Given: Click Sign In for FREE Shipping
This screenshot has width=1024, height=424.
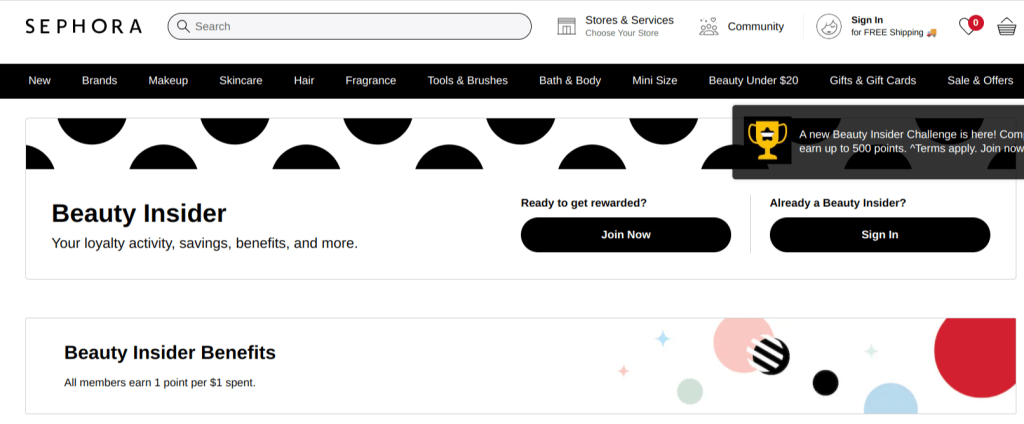Looking at the screenshot, I should click(x=893, y=26).
